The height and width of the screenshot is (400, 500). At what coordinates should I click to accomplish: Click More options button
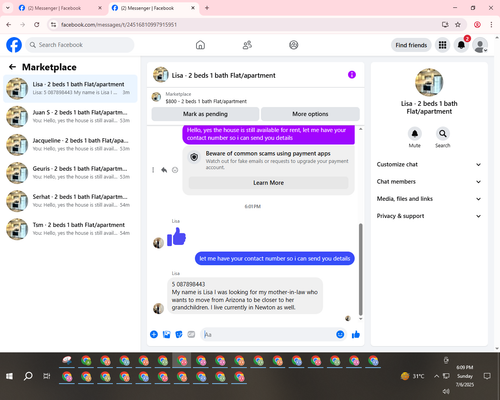tap(310, 114)
